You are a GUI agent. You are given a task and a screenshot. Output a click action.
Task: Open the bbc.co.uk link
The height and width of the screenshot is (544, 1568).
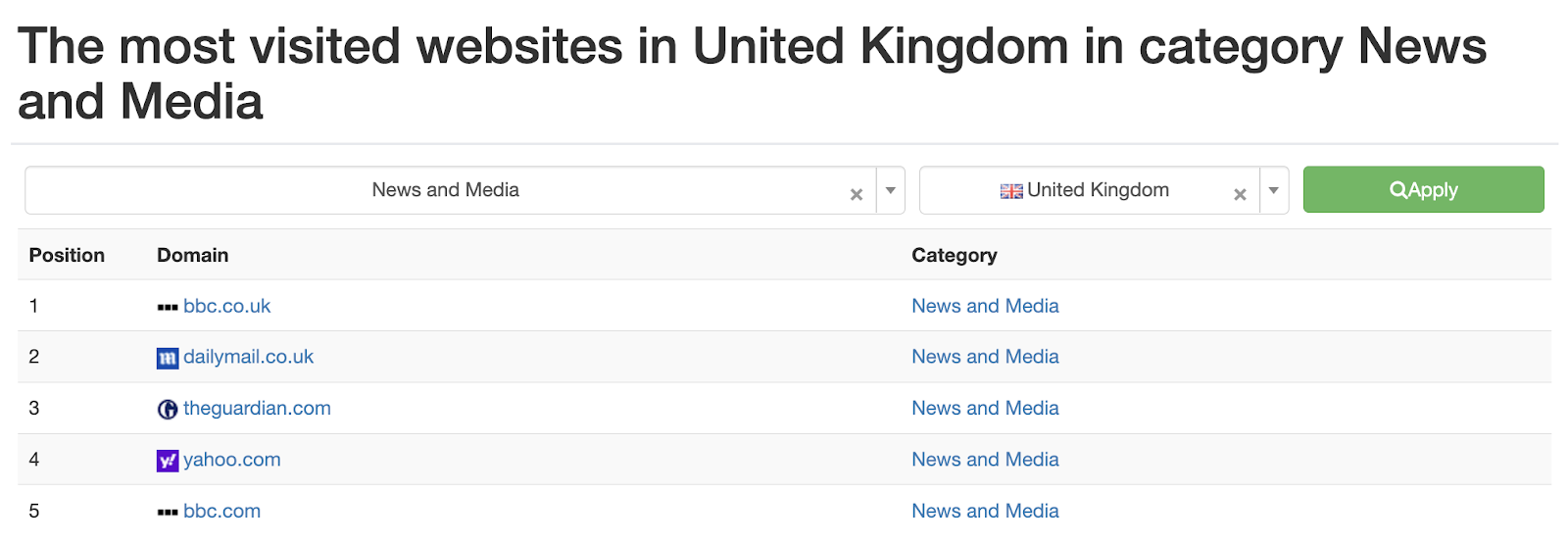pyautogui.click(x=226, y=306)
